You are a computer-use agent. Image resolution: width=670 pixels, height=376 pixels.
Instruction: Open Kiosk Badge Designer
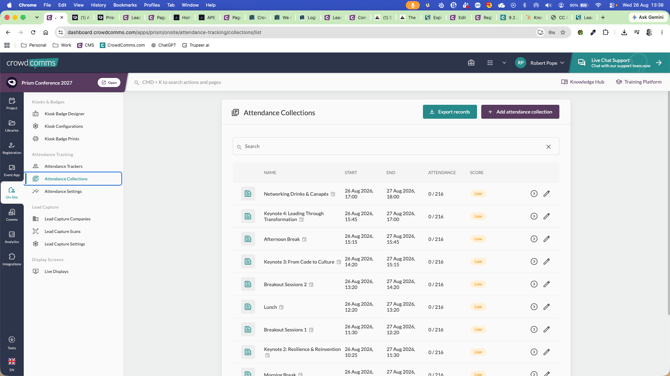(x=64, y=114)
